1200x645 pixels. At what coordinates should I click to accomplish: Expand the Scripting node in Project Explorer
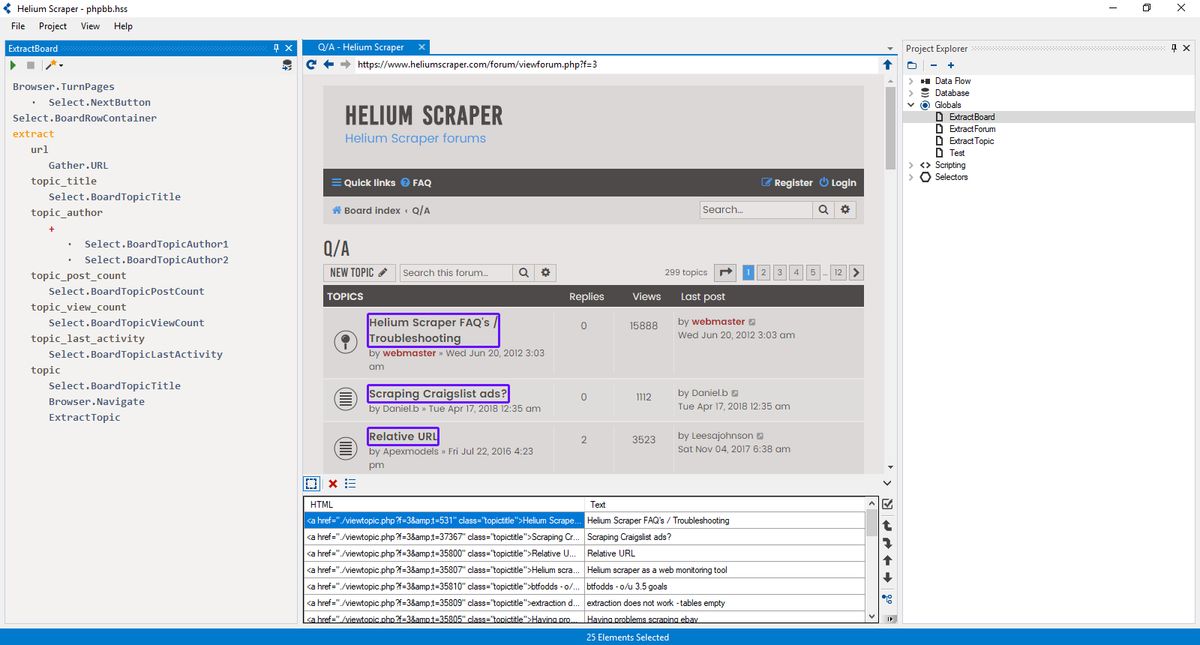(910, 165)
